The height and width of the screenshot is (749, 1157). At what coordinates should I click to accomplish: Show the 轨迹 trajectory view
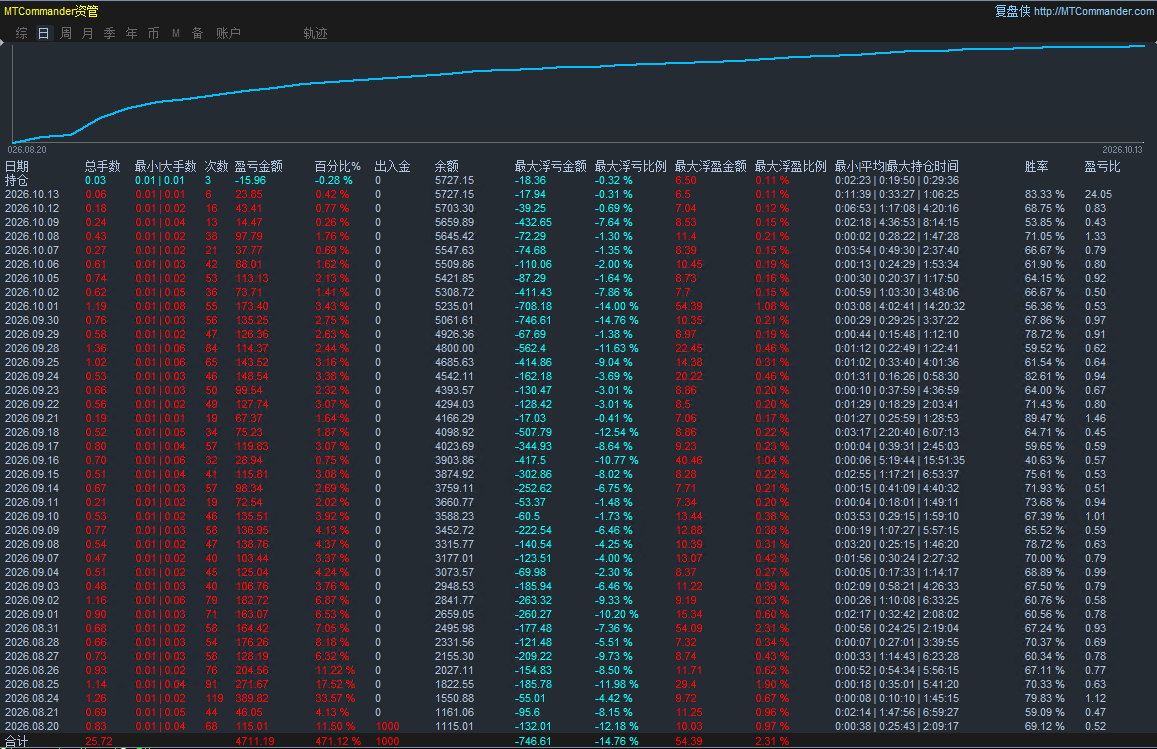coord(315,33)
